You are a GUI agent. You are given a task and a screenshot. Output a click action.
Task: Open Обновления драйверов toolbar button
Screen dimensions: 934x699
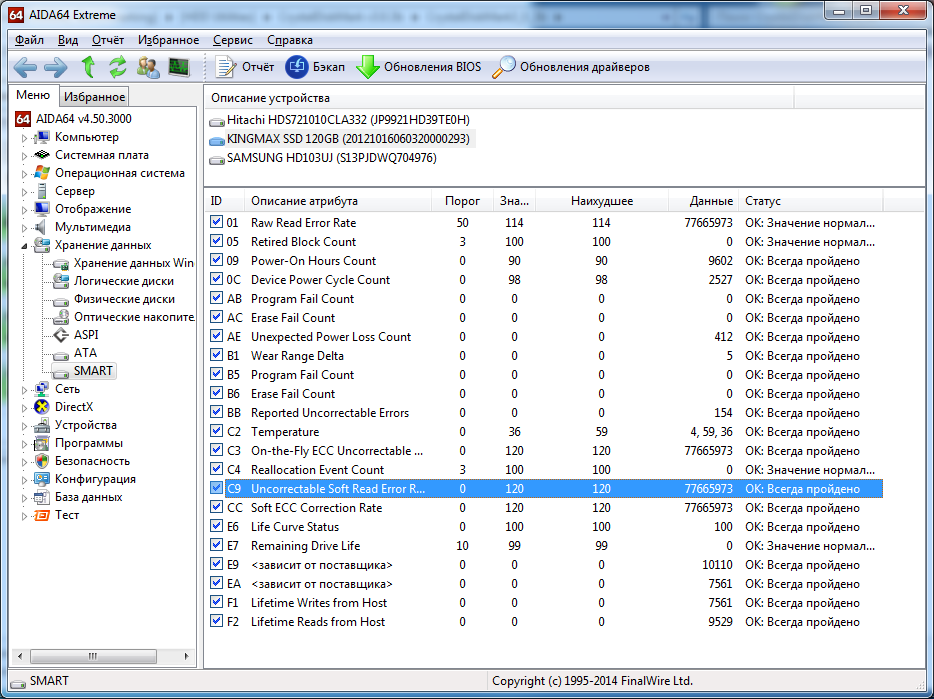coord(571,67)
